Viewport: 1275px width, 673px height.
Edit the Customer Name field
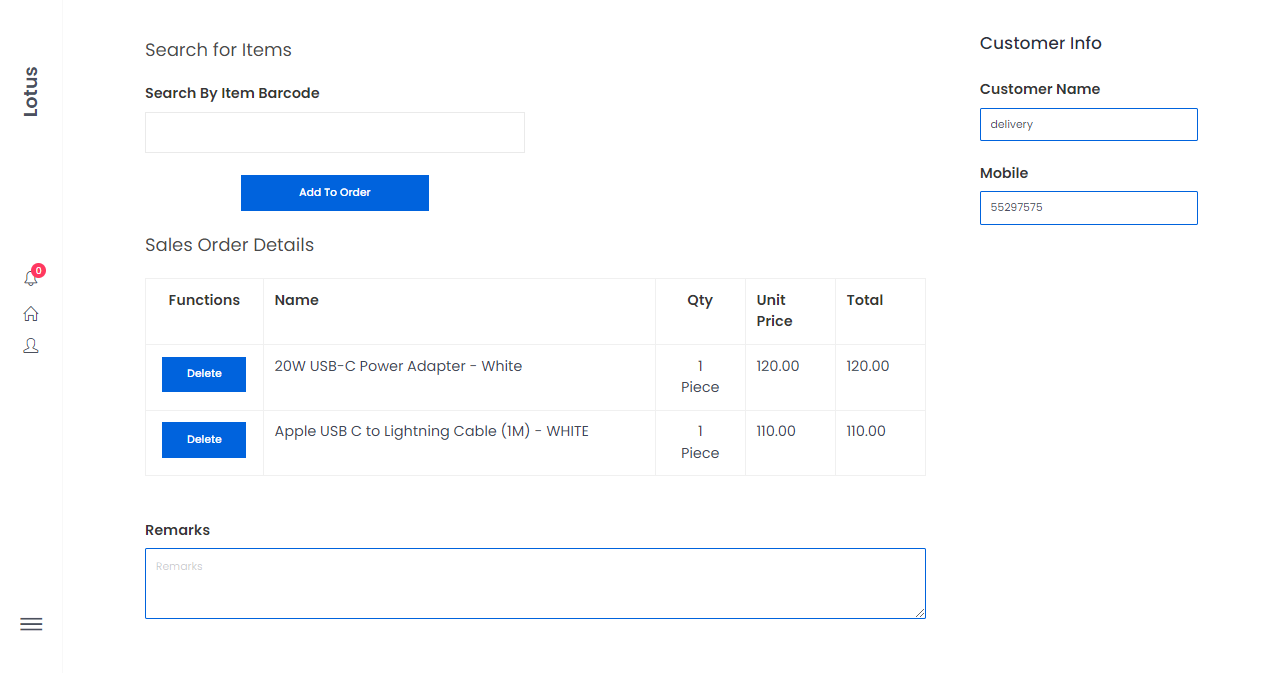pyautogui.click(x=1089, y=124)
